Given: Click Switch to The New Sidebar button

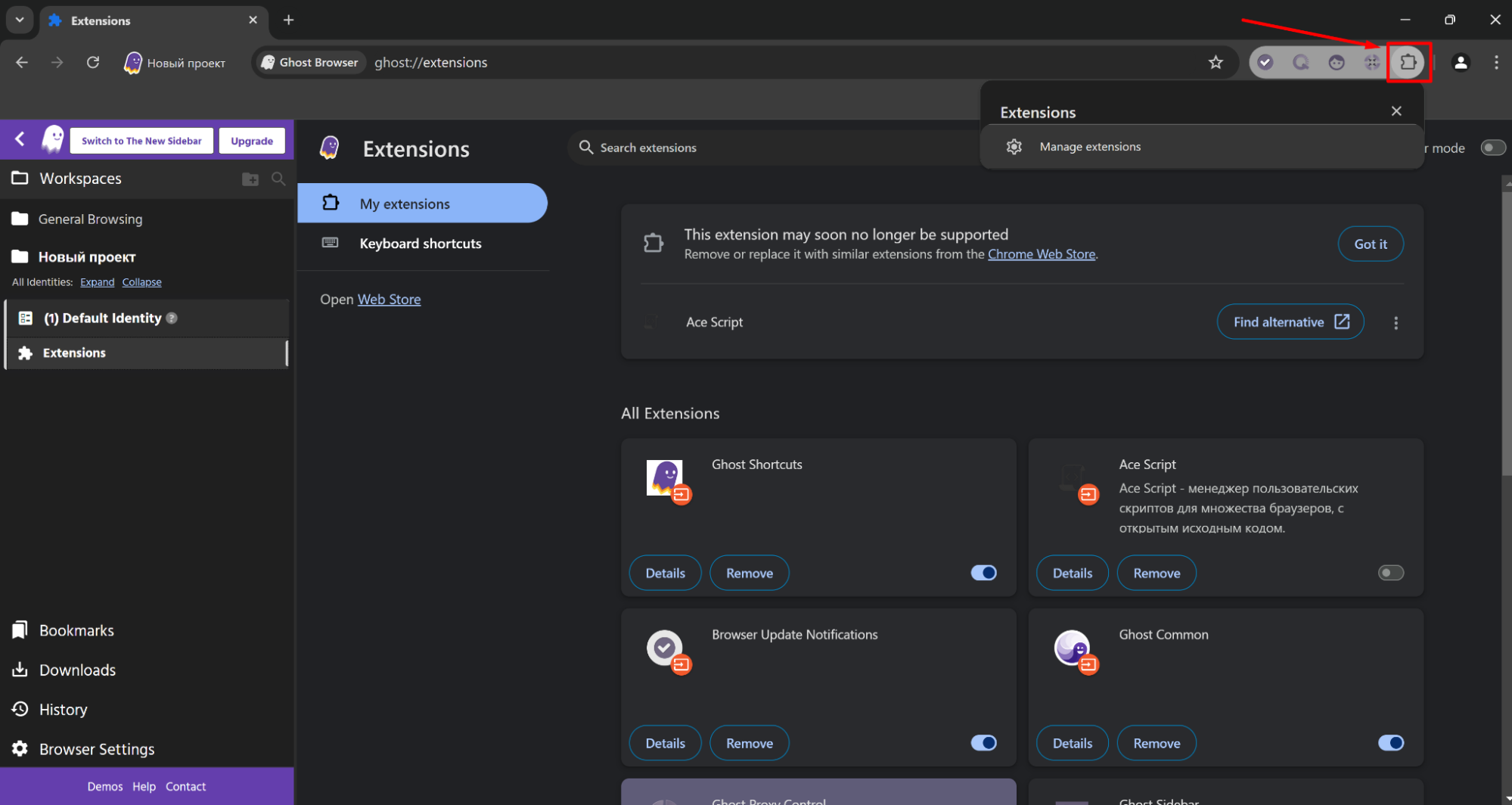Looking at the screenshot, I should (141, 141).
